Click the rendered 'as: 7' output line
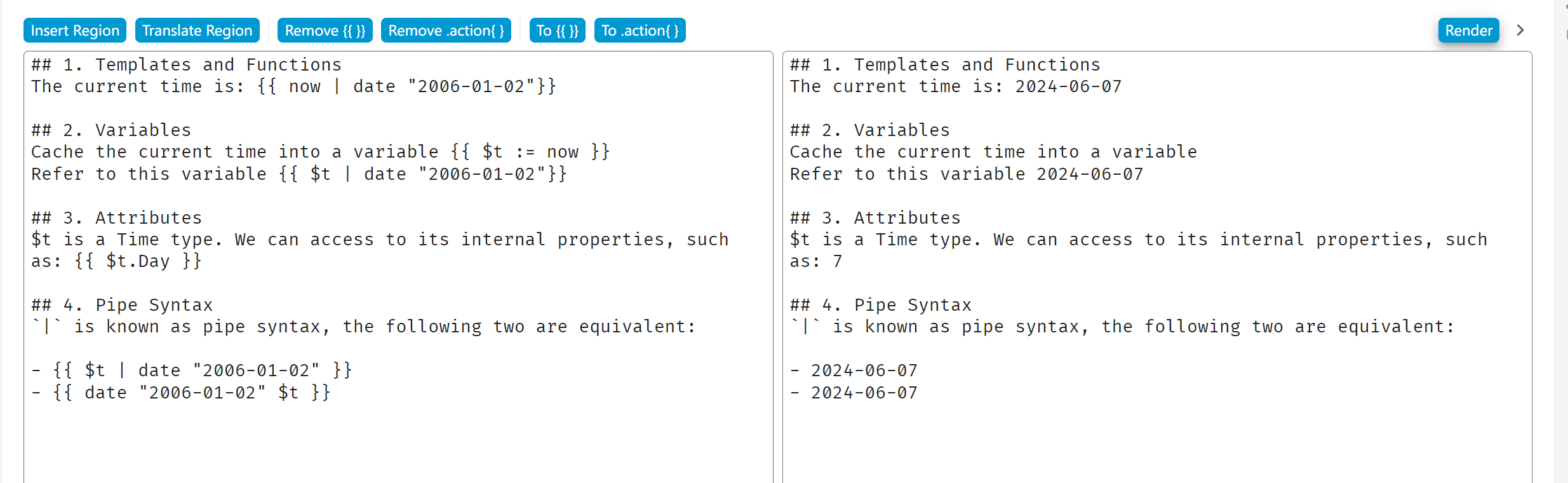The height and width of the screenshot is (483, 1568). coord(815,261)
